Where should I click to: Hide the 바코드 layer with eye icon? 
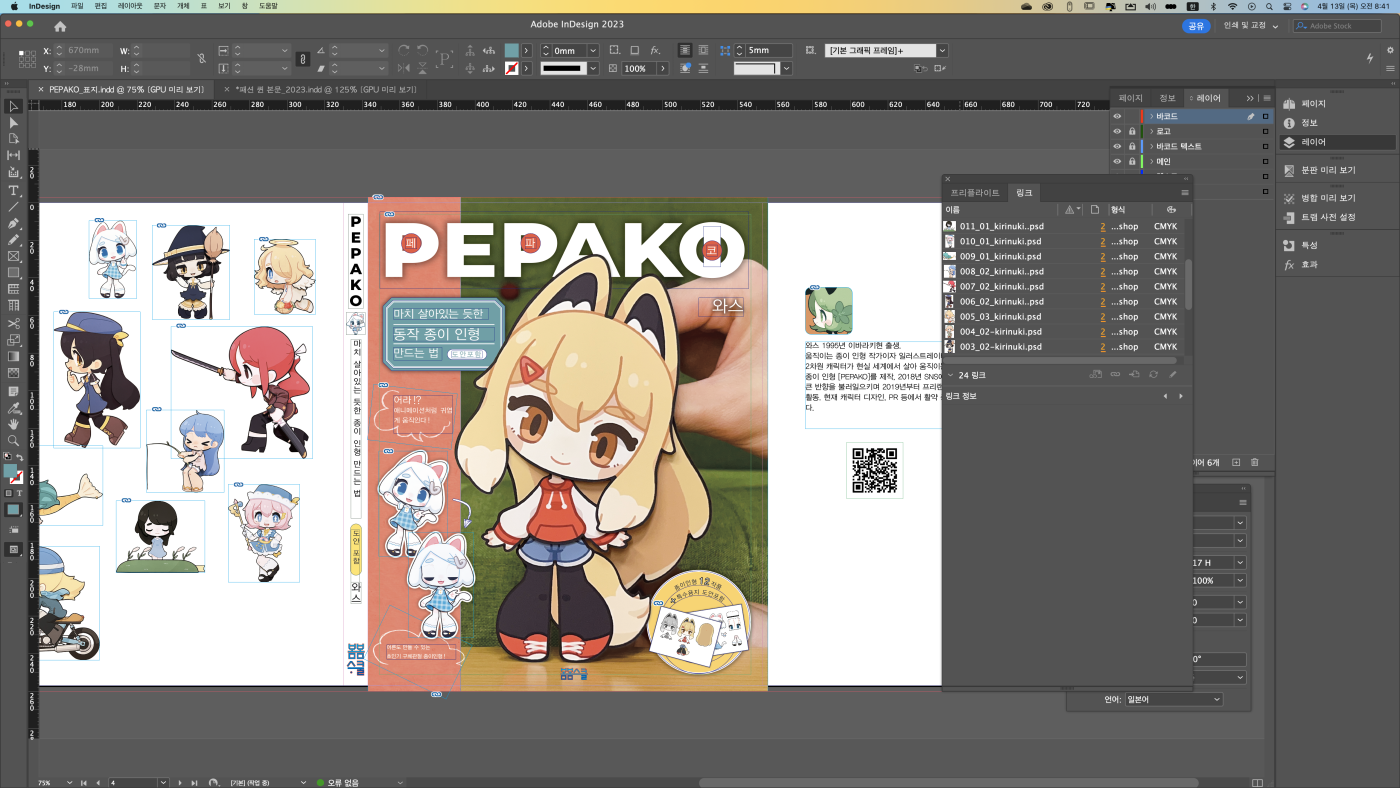tap(1118, 116)
